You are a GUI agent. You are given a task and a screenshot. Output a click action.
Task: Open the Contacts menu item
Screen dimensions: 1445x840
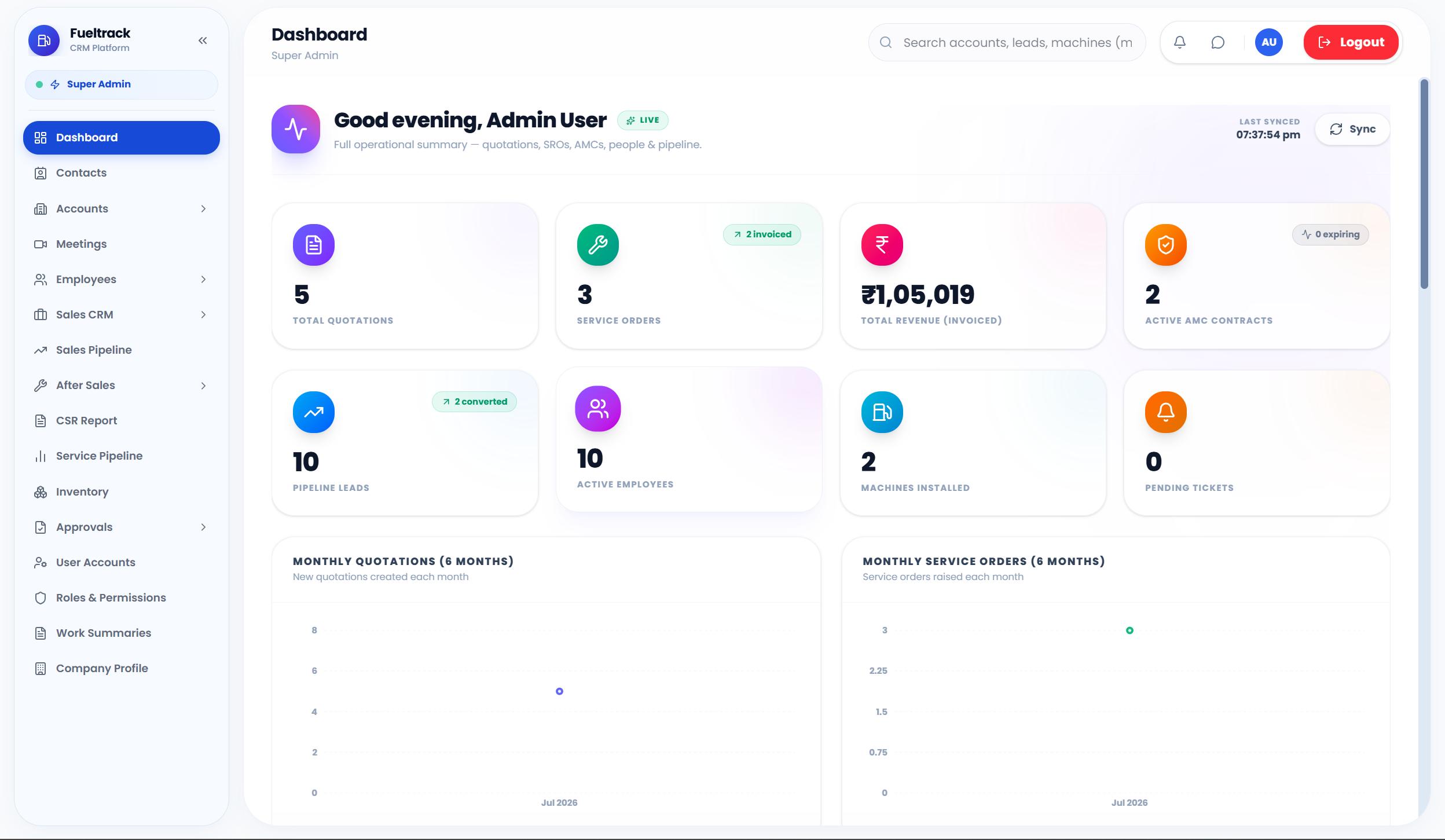point(122,173)
